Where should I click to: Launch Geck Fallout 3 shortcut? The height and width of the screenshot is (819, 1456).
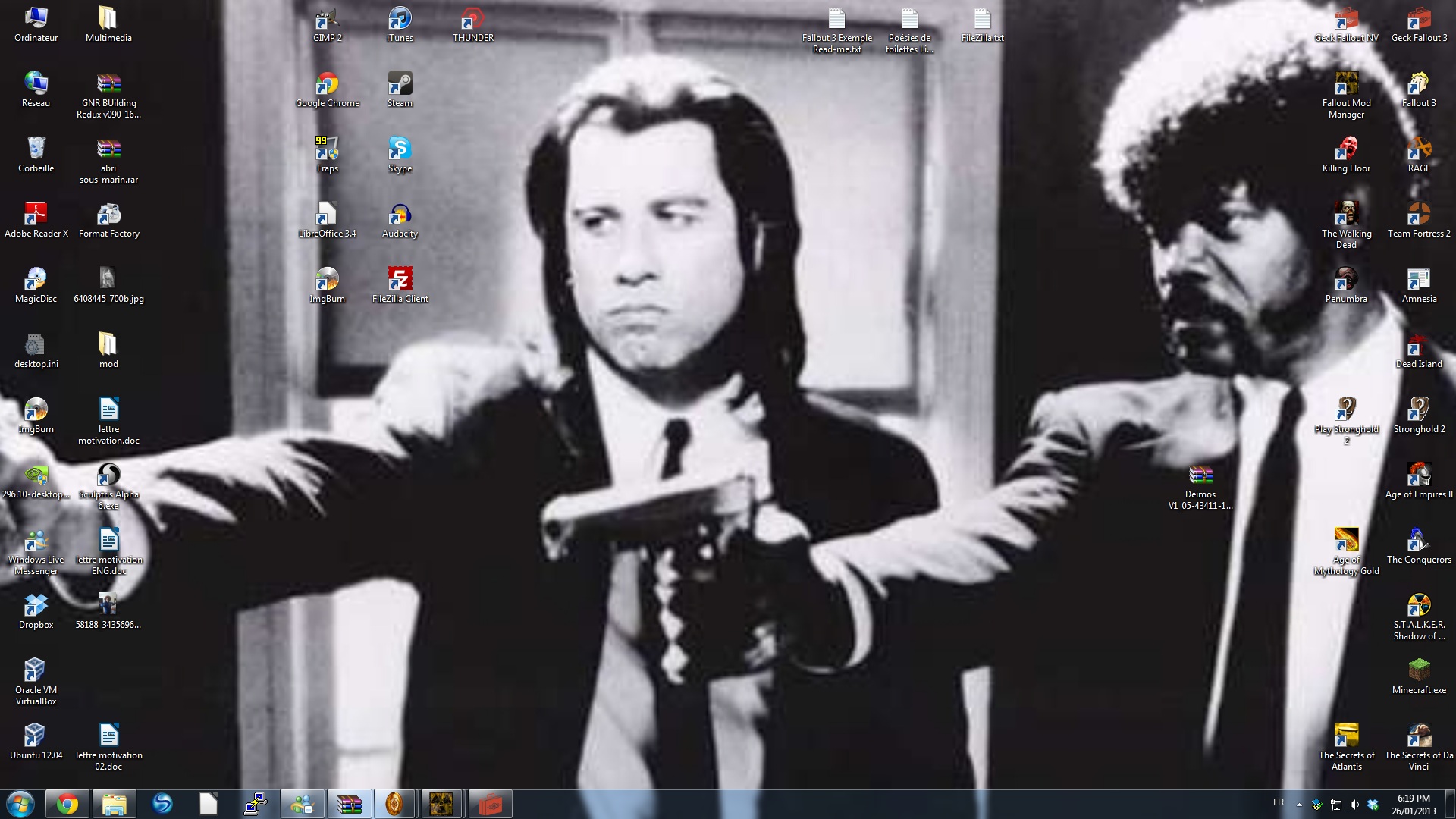pyautogui.click(x=1419, y=24)
